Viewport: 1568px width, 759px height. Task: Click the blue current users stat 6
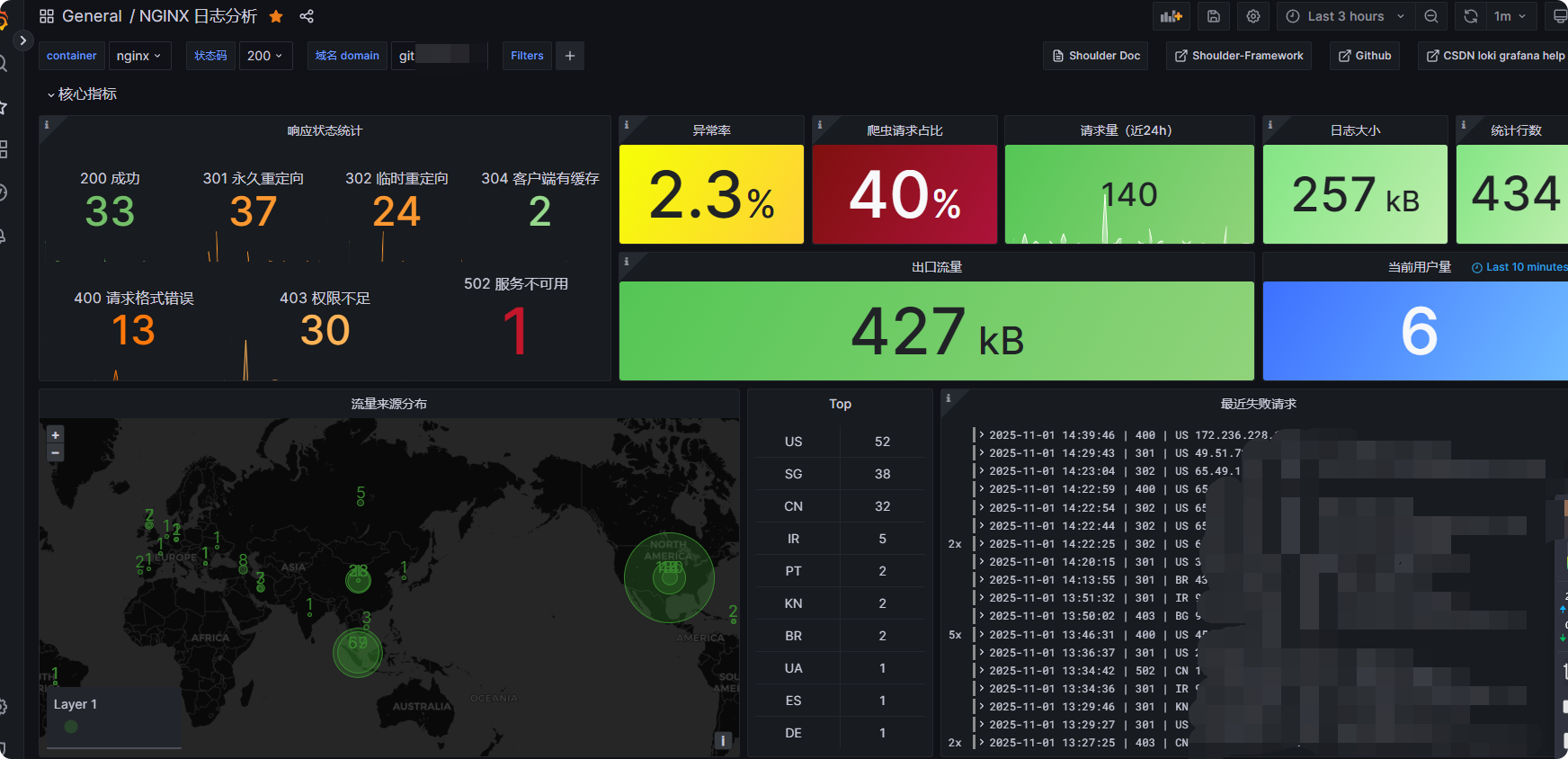(x=1418, y=331)
